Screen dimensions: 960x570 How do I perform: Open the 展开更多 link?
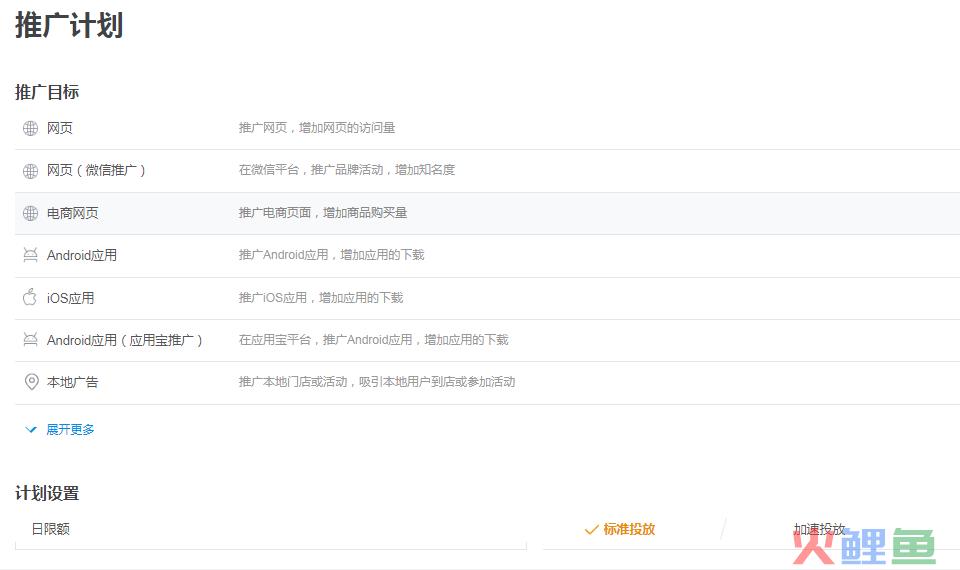point(70,430)
